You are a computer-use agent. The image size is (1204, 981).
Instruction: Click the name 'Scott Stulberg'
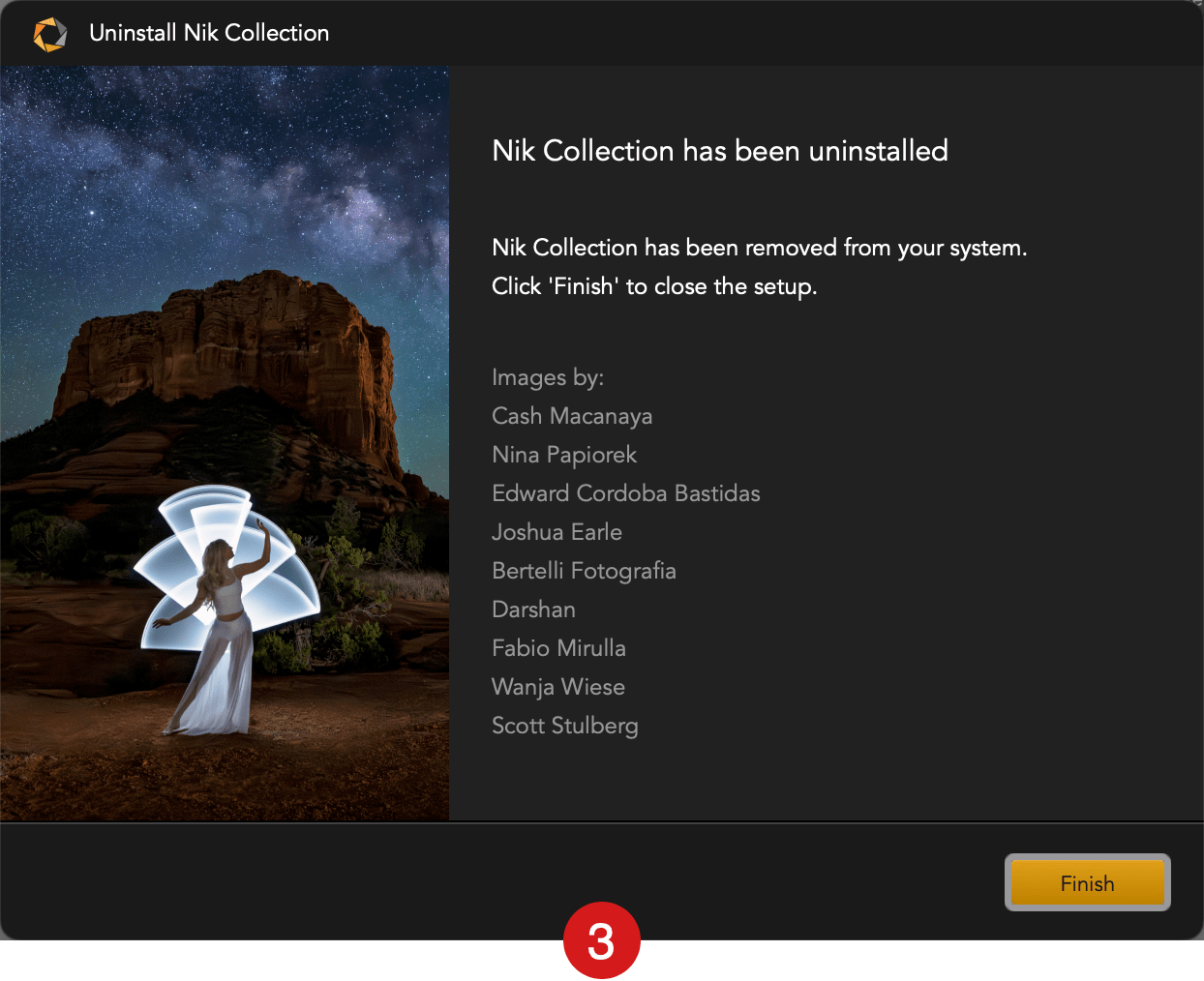coord(565,726)
